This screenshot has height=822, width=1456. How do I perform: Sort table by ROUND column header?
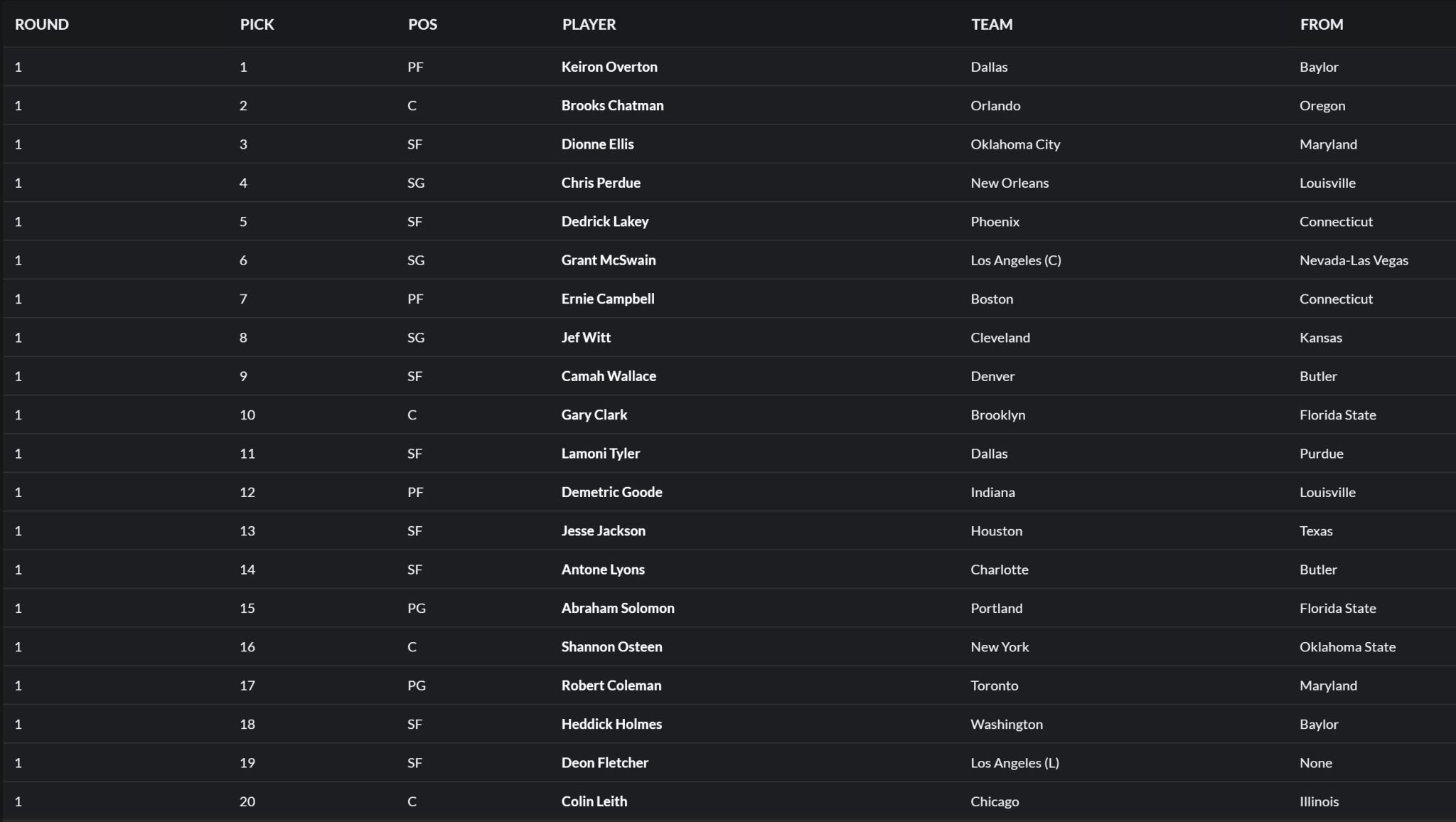click(42, 24)
